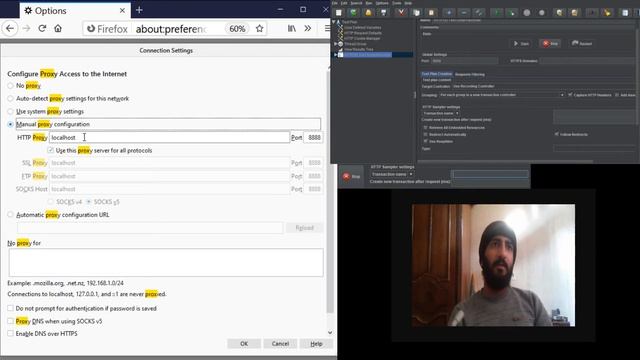The height and width of the screenshot is (360, 640).
Task: Tick Enable DNS over HTTPS checkbox
Action: [10, 333]
